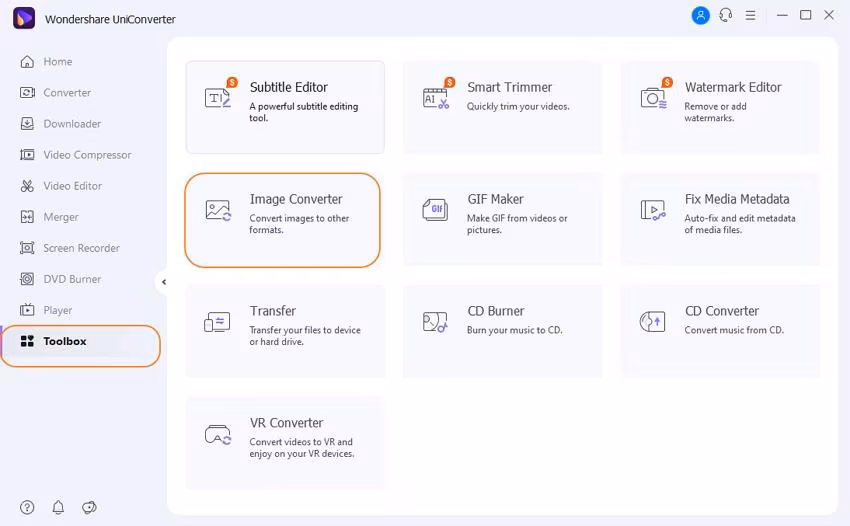Image resolution: width=850 pixels, height=526 pixels.
Task: Open the Fix Media Metadata tool
Action: point(720,218)
